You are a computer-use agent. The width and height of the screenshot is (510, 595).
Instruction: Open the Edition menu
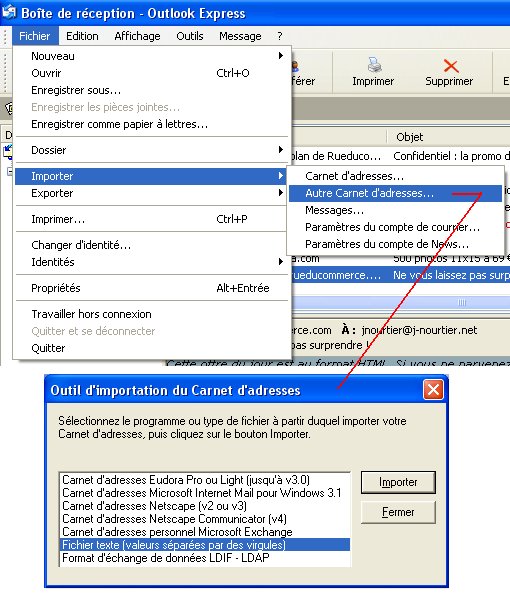point(82,36)
